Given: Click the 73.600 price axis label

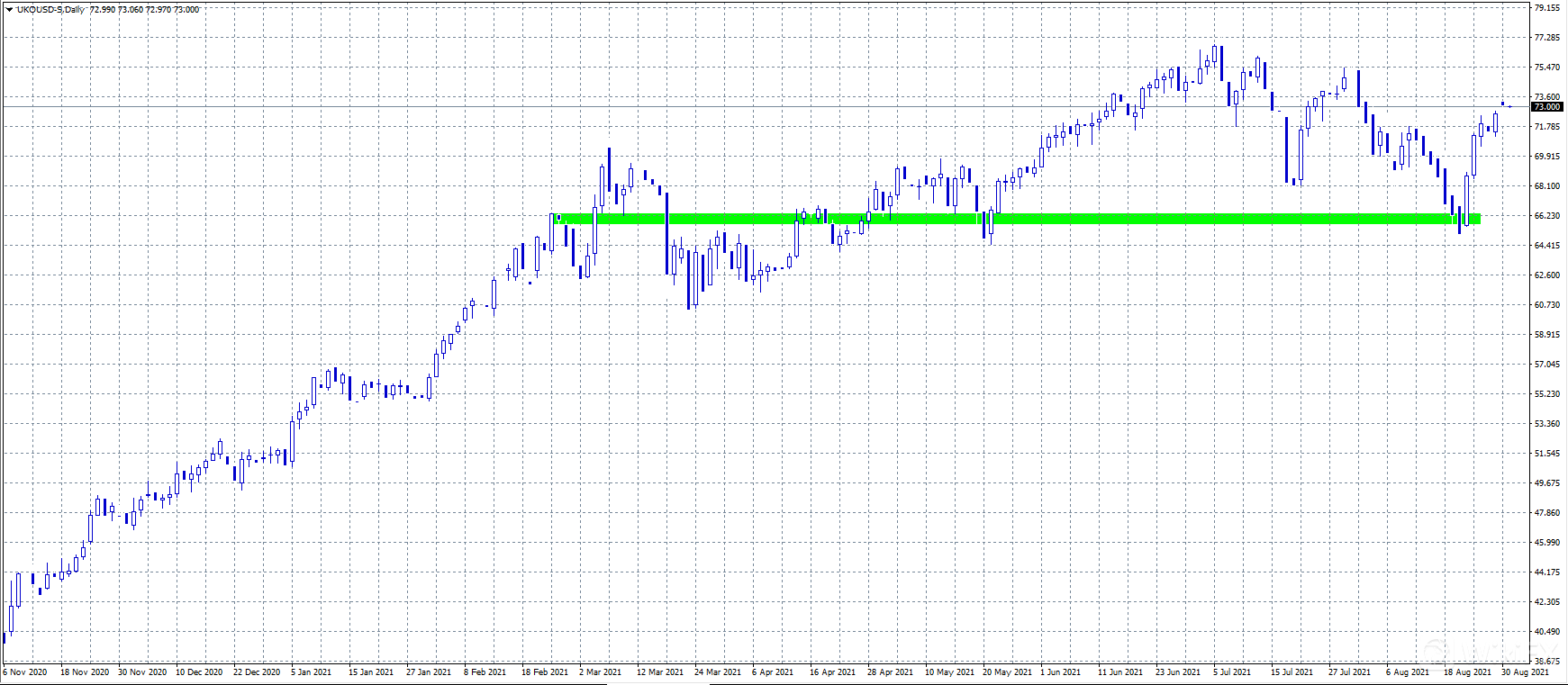Looking at the screenshot, I should 1547,96.
